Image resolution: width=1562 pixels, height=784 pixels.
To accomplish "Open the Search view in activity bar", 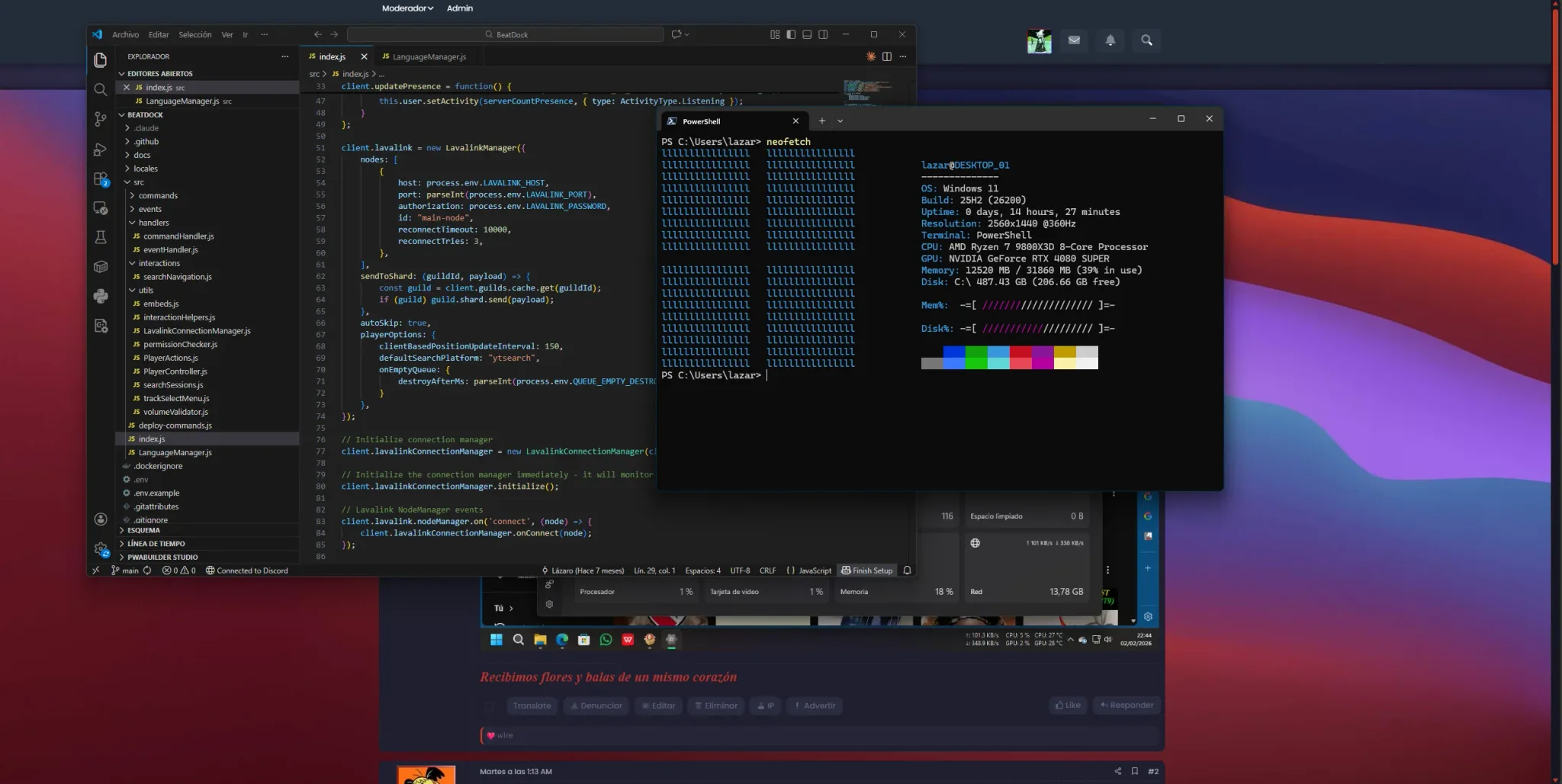I will pyautogui.click(x=100, y=89).
